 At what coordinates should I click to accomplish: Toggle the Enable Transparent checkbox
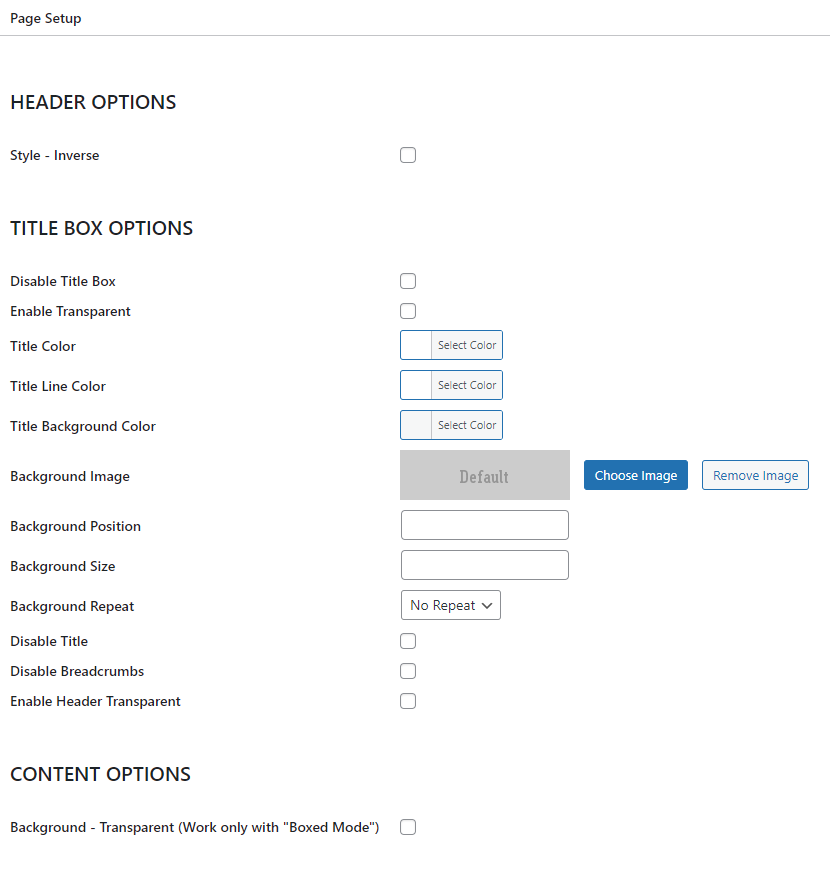click(x=408, y=311)
